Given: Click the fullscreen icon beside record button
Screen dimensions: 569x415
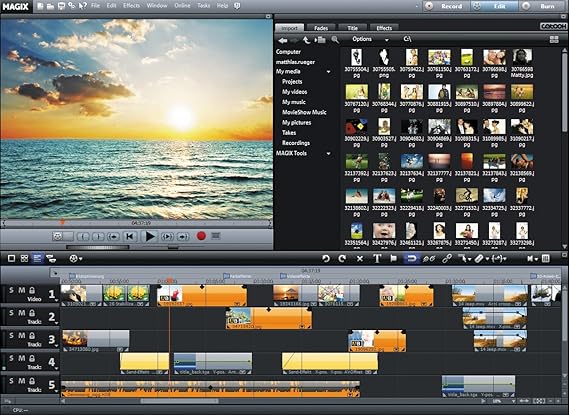Looking at the screenshot, I should pyautogui.click(x=216, y=236).
